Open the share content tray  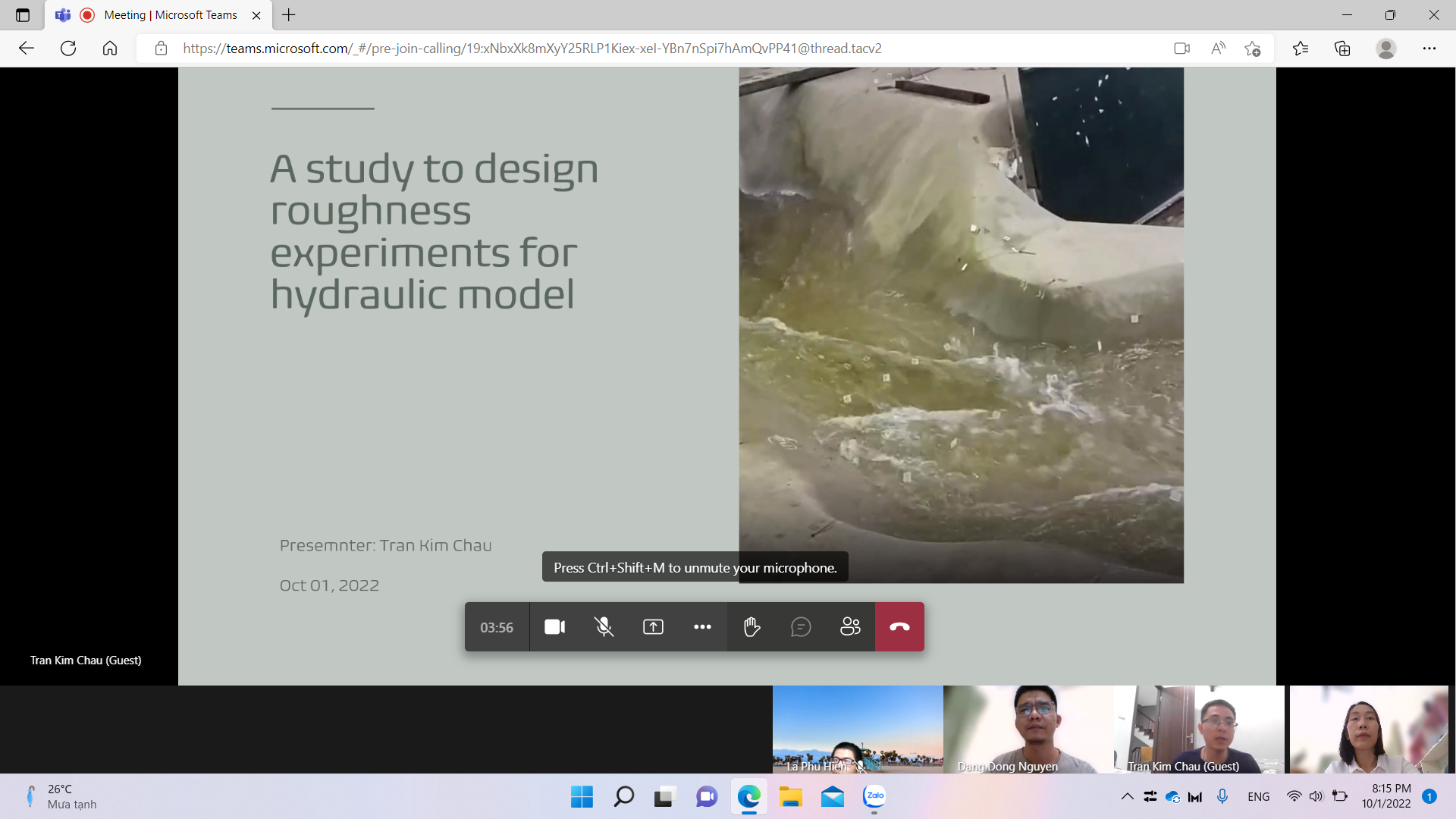(653, 627)
